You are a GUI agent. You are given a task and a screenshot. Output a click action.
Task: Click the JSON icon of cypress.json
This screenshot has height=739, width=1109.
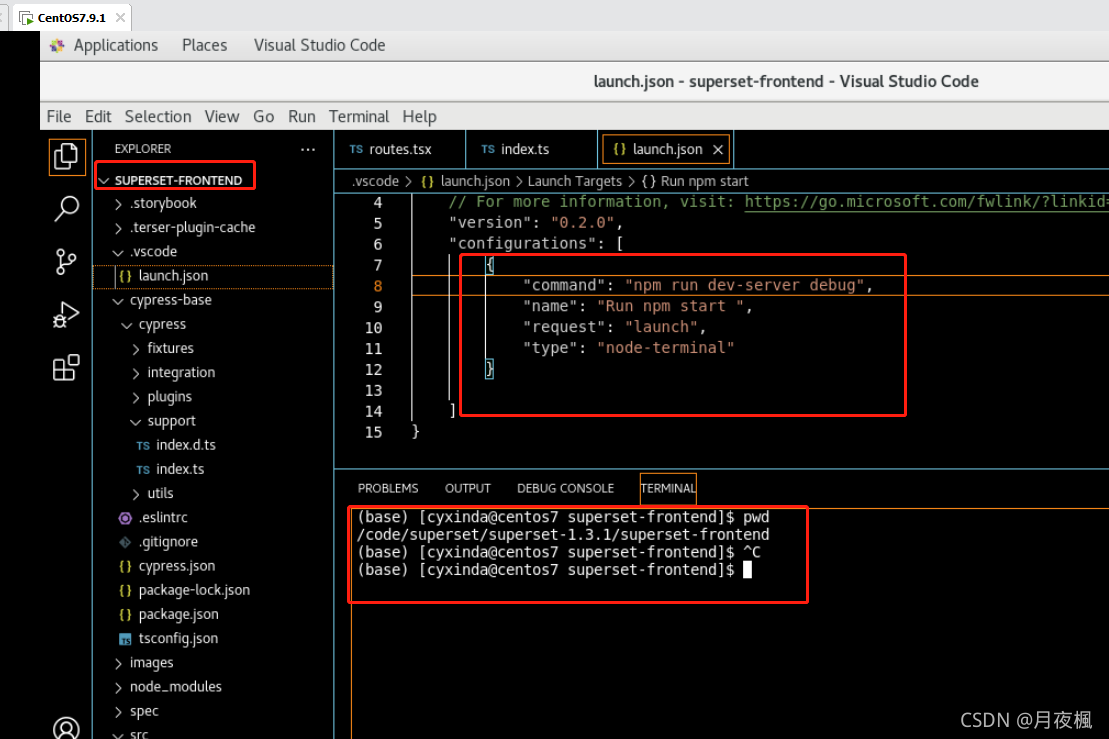[x=125, y=566]
